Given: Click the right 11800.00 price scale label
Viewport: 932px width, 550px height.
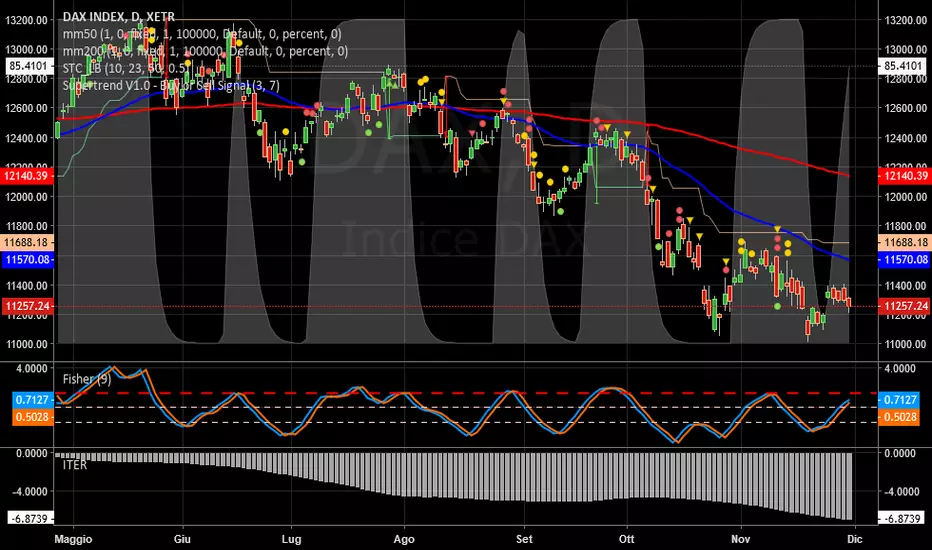Looking at the screenshot, I should pyautogui.click(x=906, y=226).
